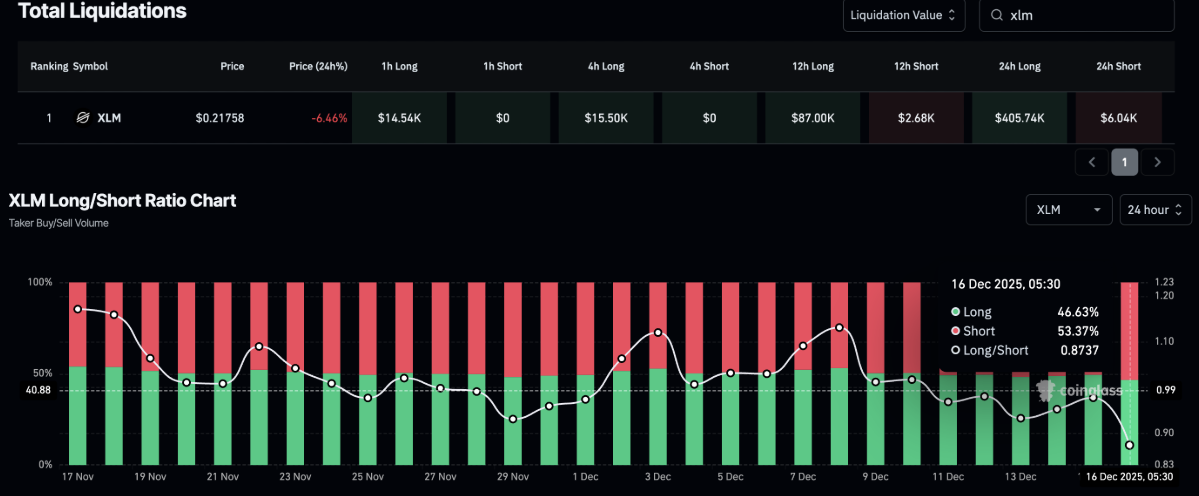Image resolution: width=1199 pixels, height=496 pixels.
Task: Expand the XLM symbol selector dropdown
Action: pyautogui.click(x=1068, y=209)
